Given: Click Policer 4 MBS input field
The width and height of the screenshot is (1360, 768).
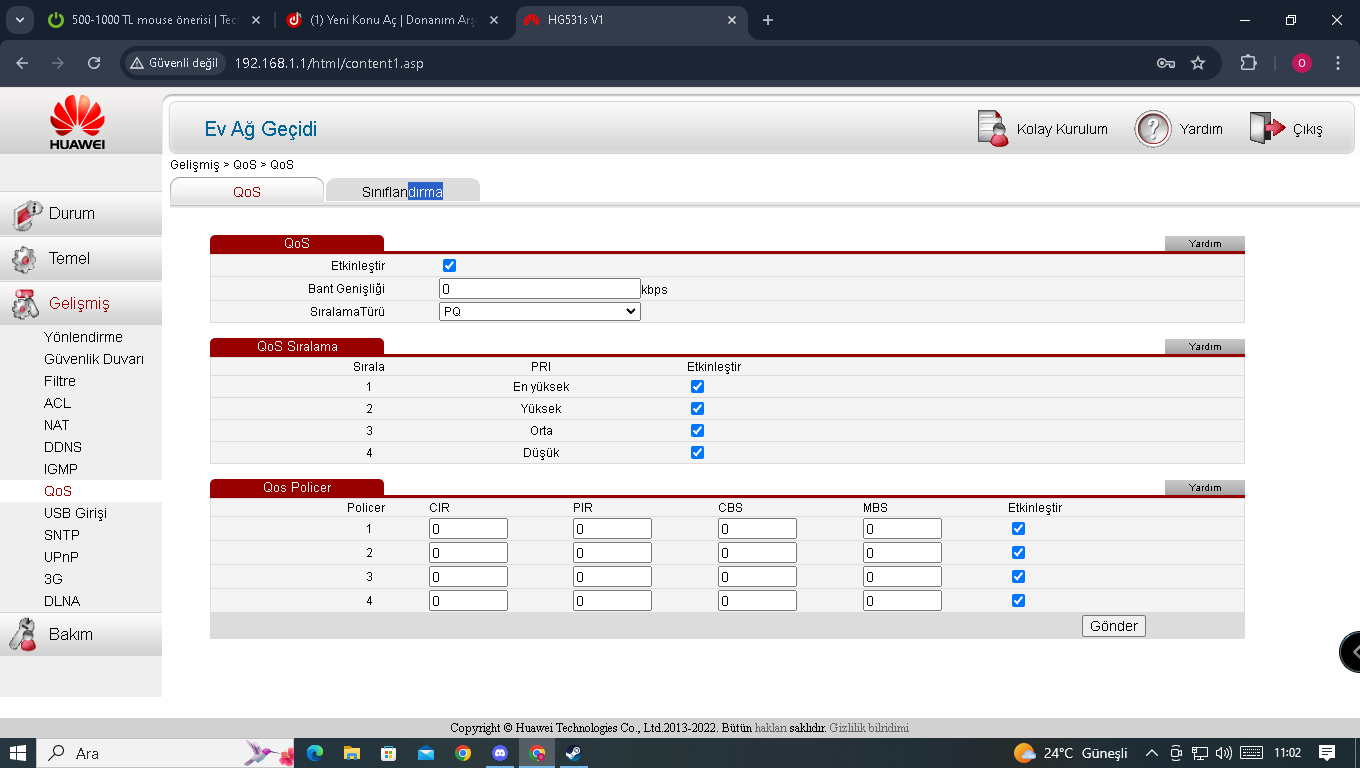Looking at the screenshot, I should point(902,601).
